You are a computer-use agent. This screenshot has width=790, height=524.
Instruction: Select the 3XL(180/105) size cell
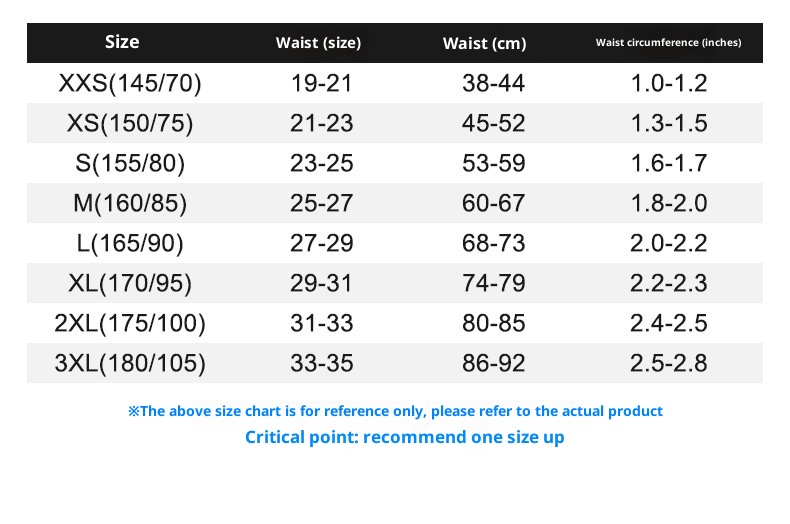coord(130,362)
